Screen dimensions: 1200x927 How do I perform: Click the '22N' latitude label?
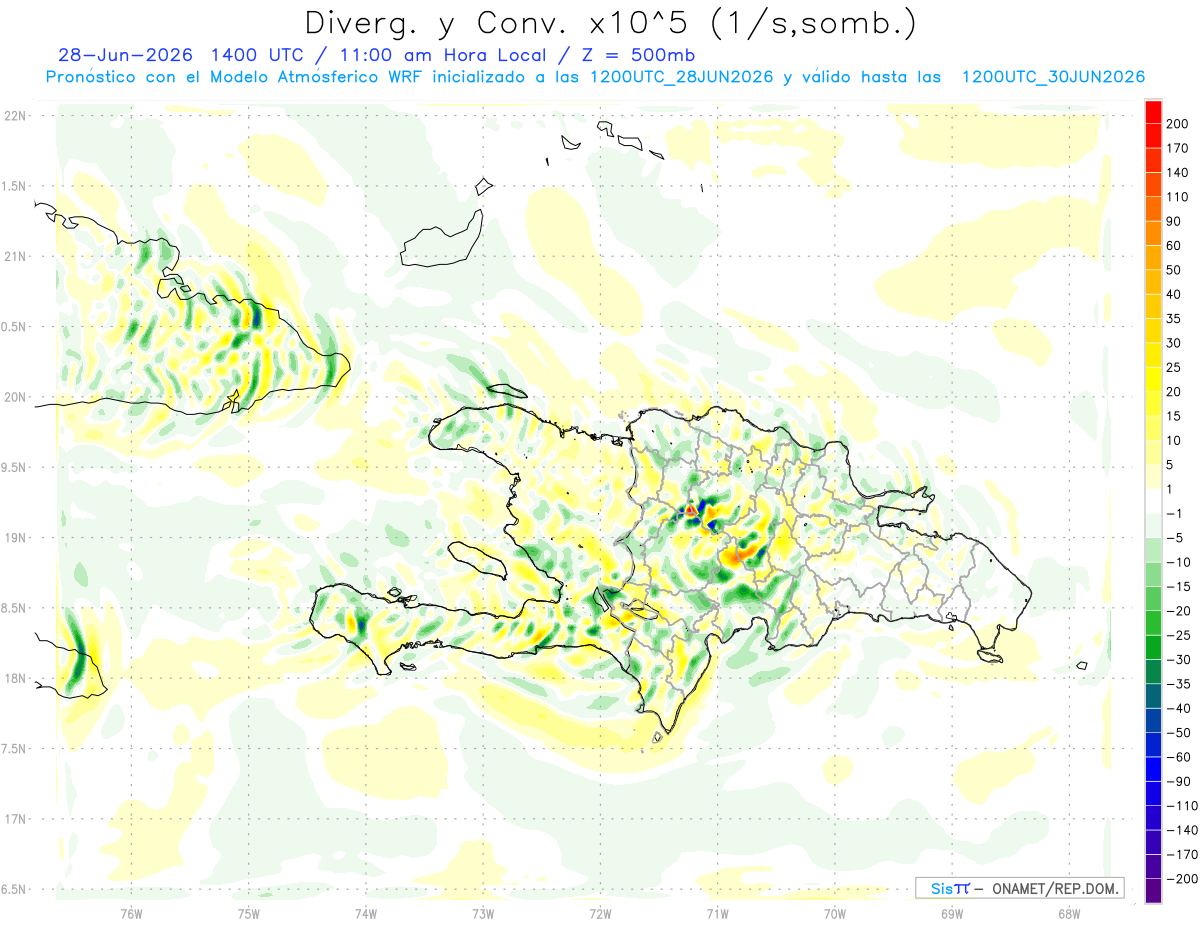pyautogui.click(x=15, y=116)
